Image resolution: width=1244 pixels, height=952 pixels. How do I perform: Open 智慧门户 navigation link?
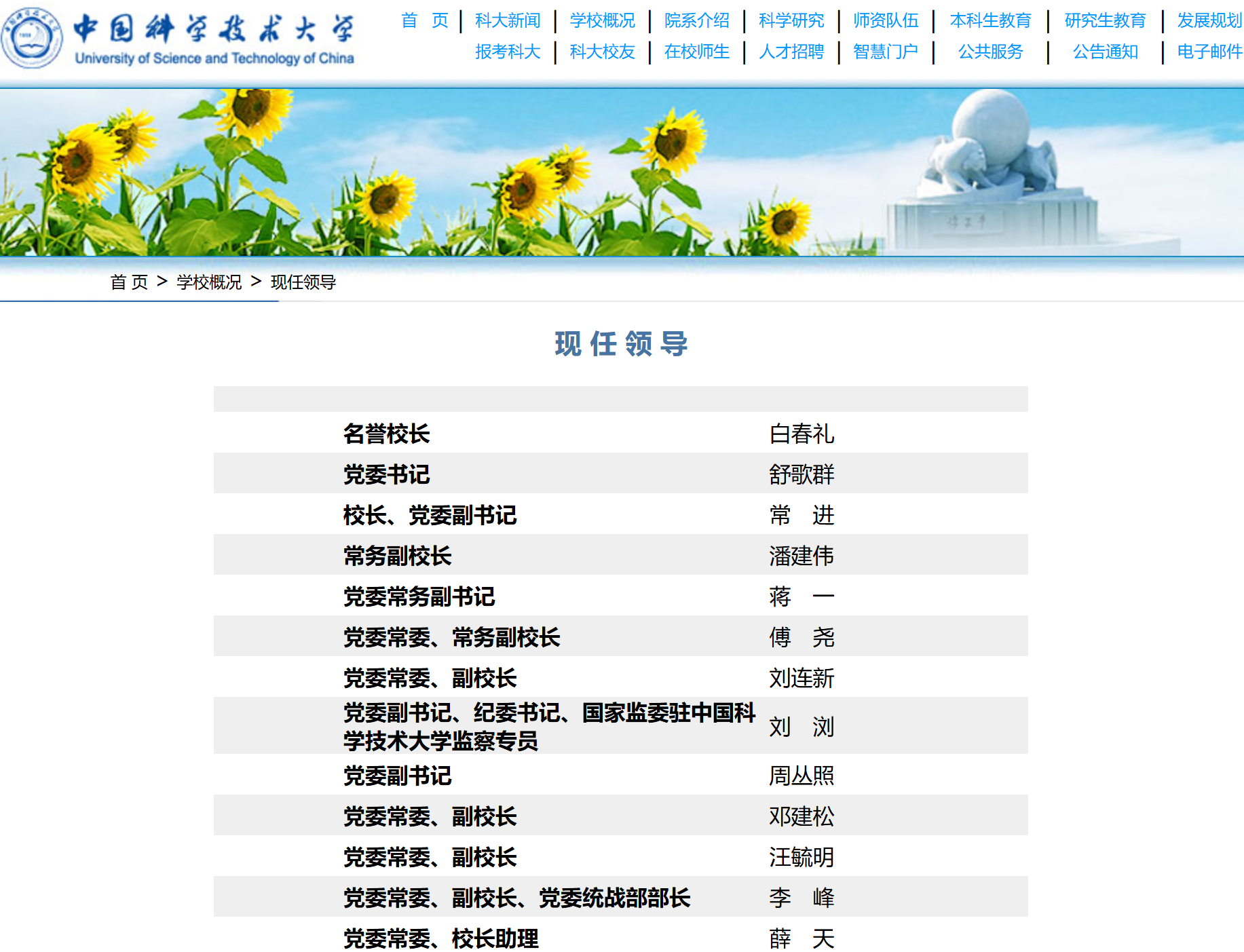point(886,52)
